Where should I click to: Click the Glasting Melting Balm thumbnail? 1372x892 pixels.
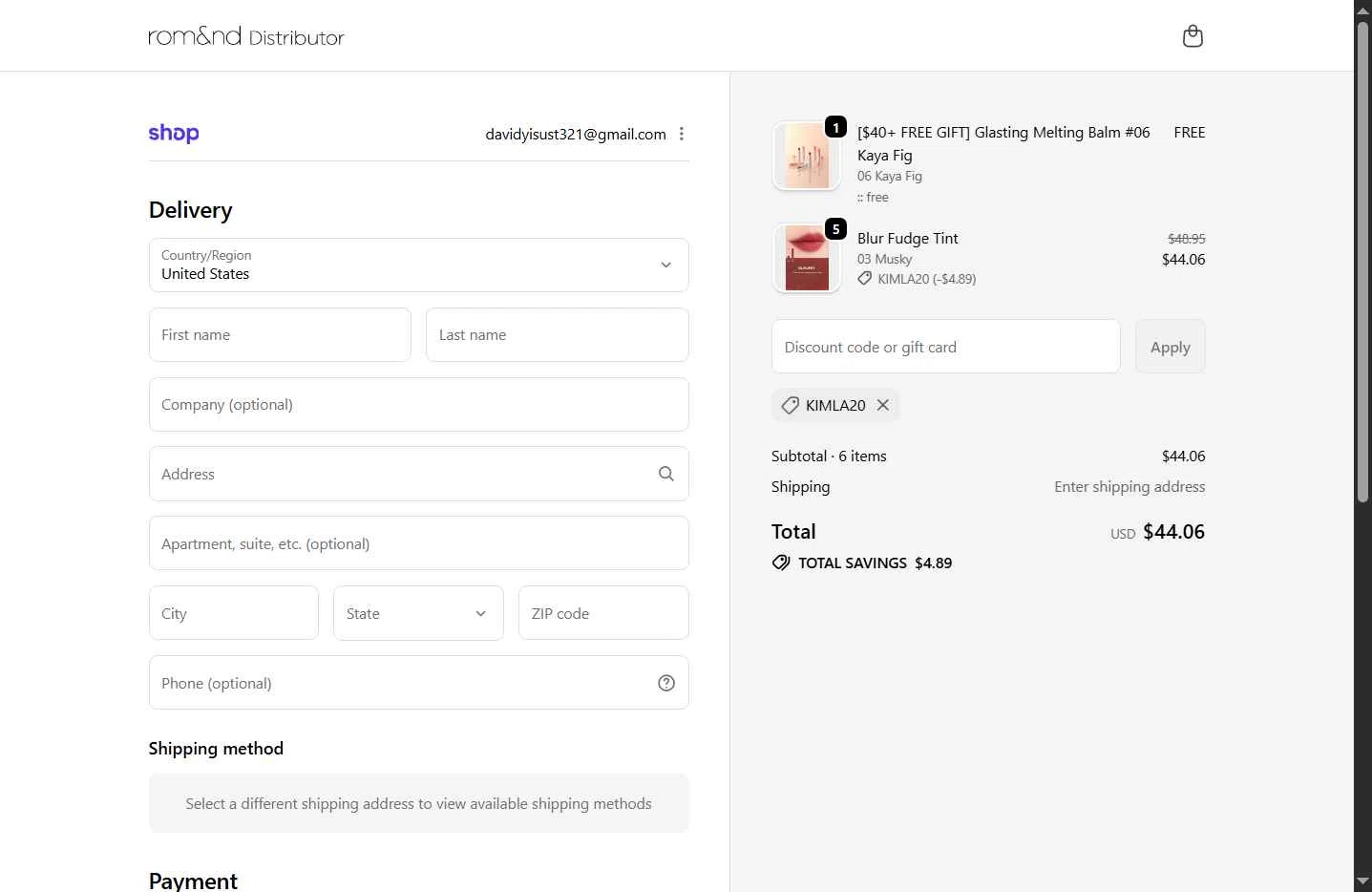(807, 156)
